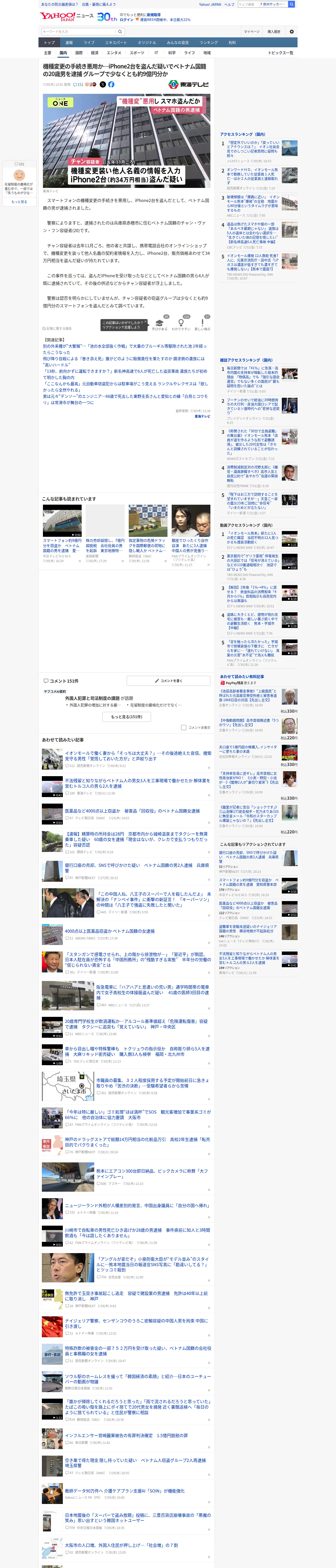Open video ranking item 1 イオンモール熊本

253,538
